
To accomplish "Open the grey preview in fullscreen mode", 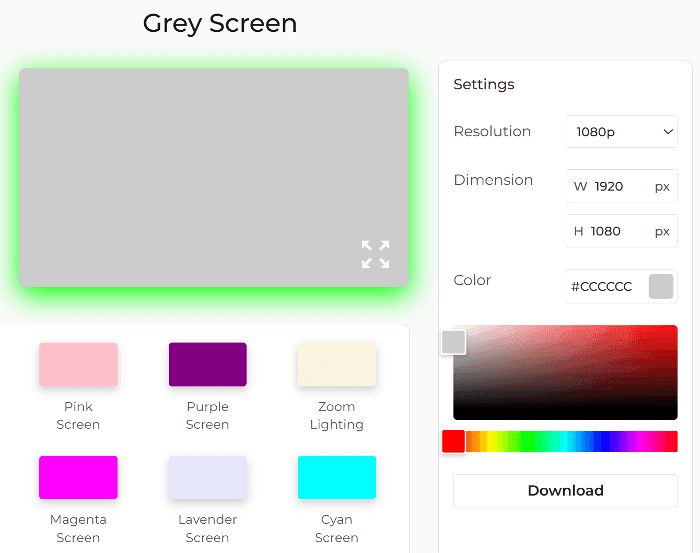I will 375,254.
